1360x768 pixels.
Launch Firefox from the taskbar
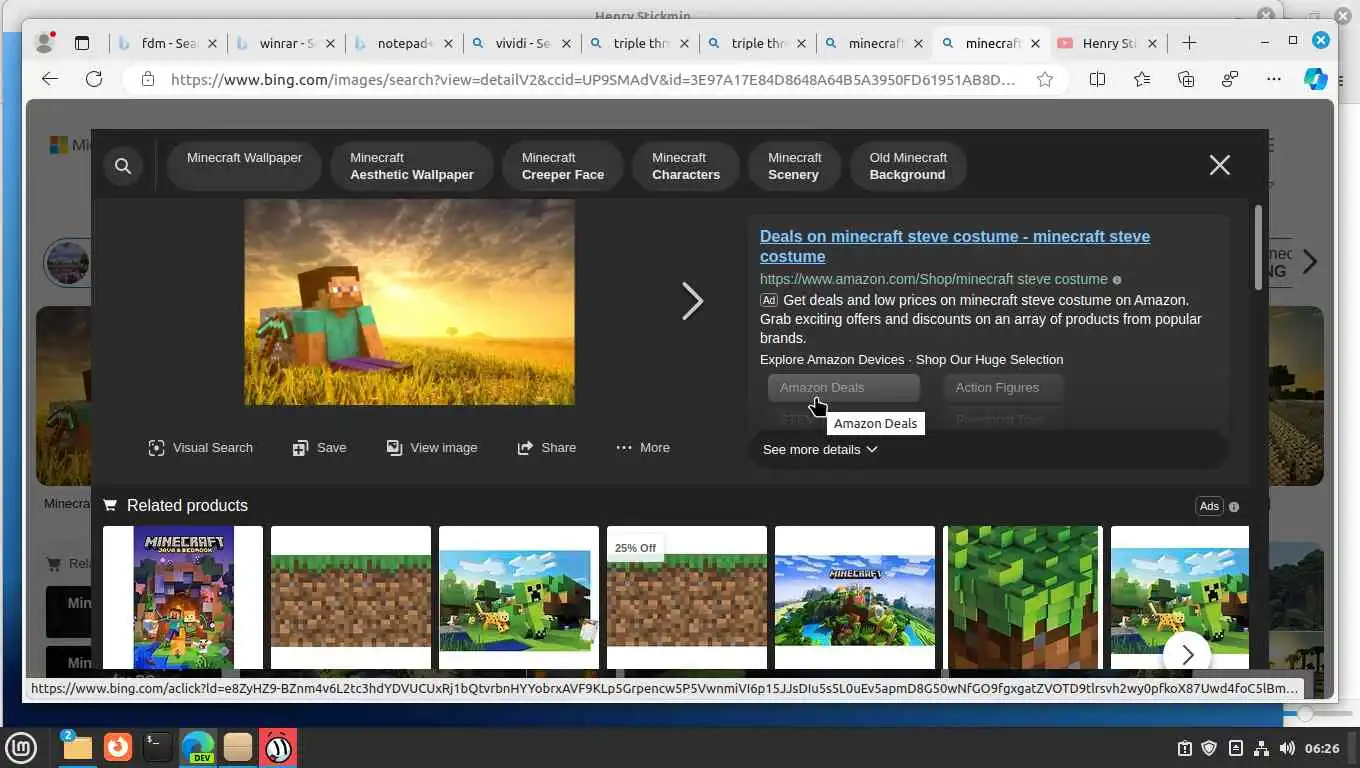point(118,747)
